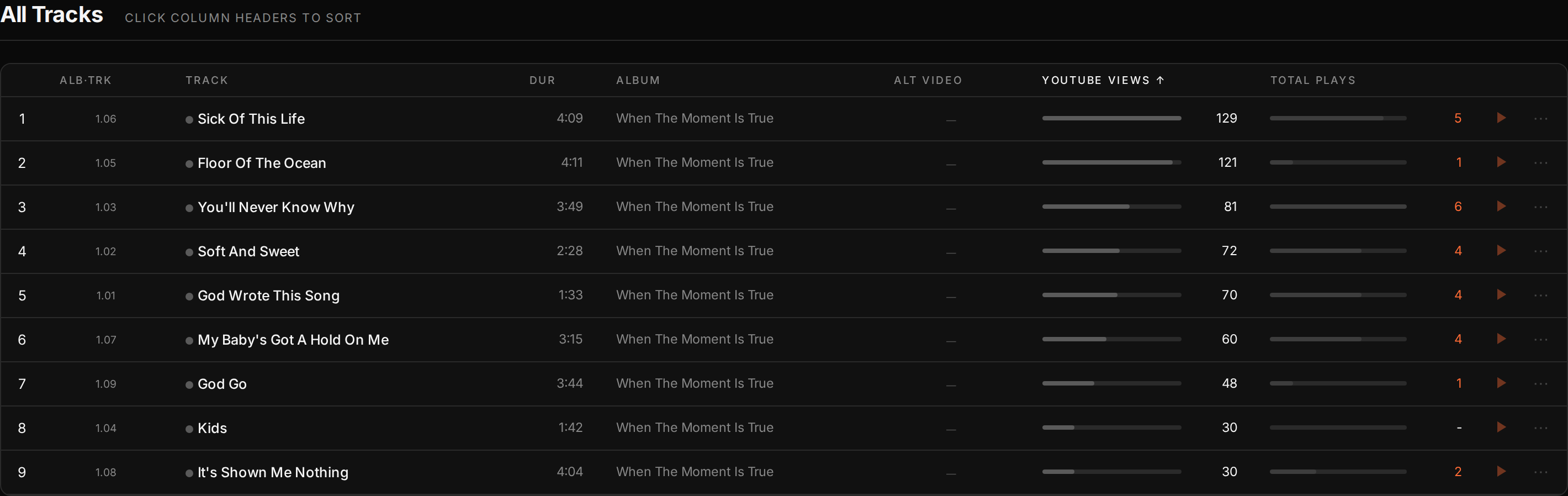Play Floor Of The Ocean track
The width and height of the screenshot is (1568, 496).
pyautogui.click(x=1501, y=162)
